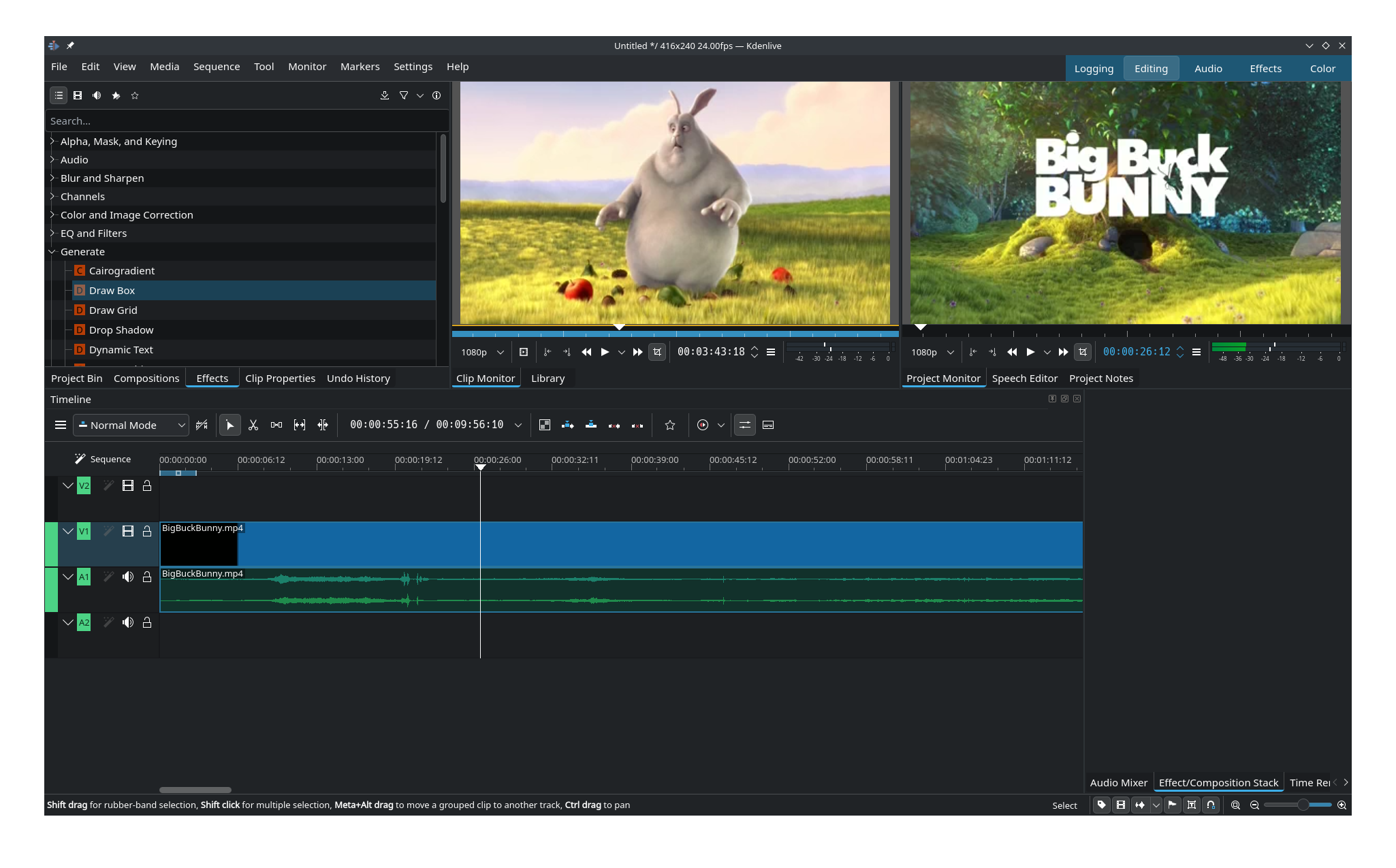
Task: Open the timeline hamburger menu
Action: [x=60, y=425]
